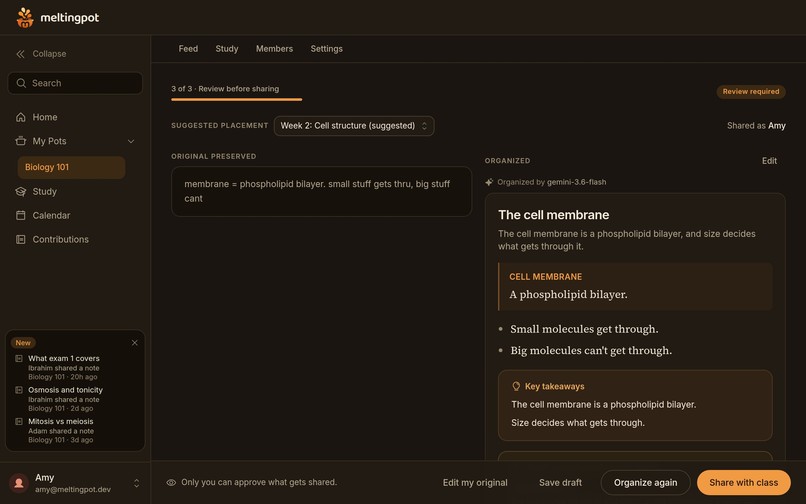This screenshot has height=504, width=806.
Task: Click the Collapse double-chevron icon
Action: (20, 54)
